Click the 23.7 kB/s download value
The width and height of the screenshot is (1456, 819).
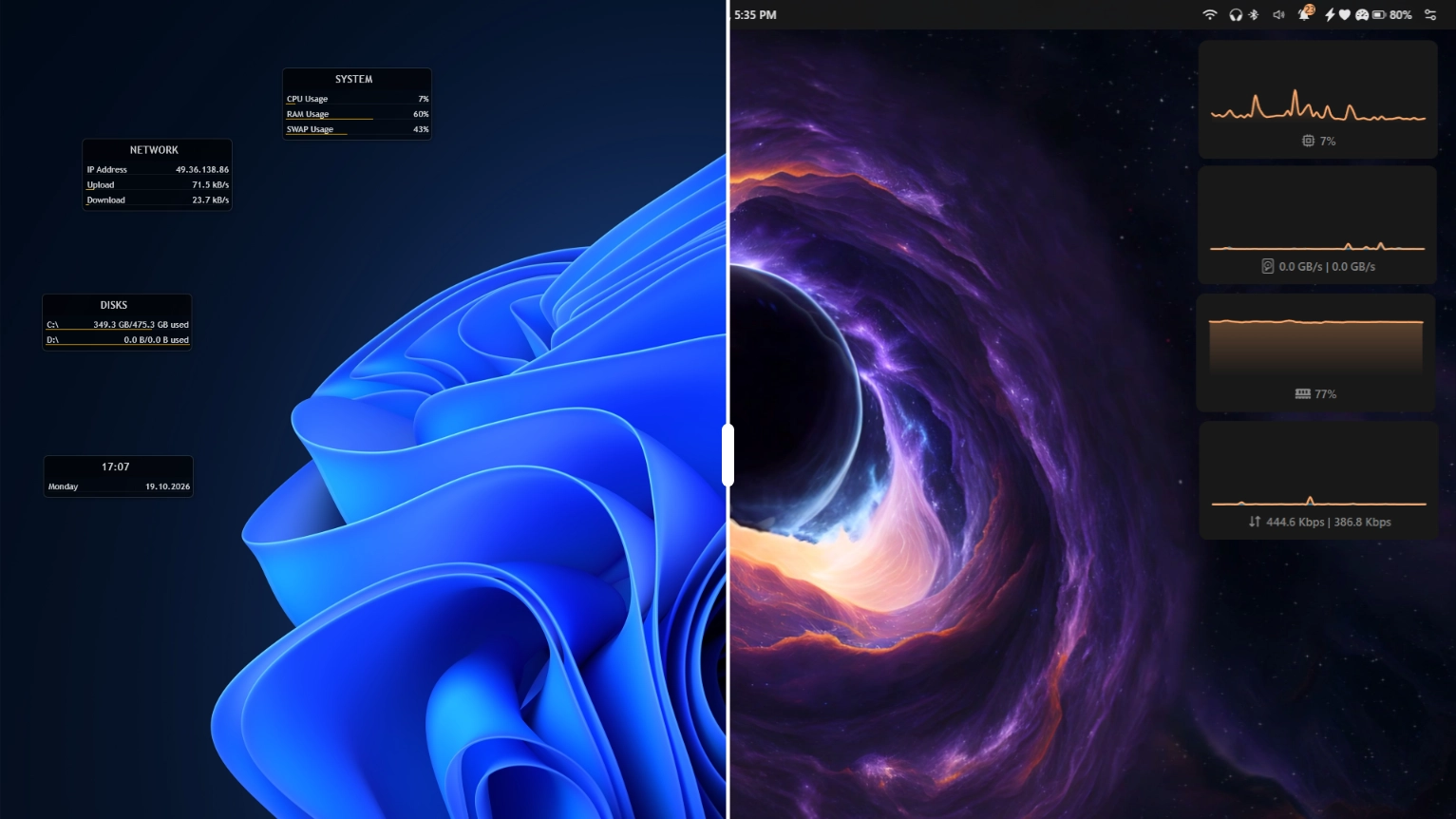pyautogui.click(x=211, y=200)
